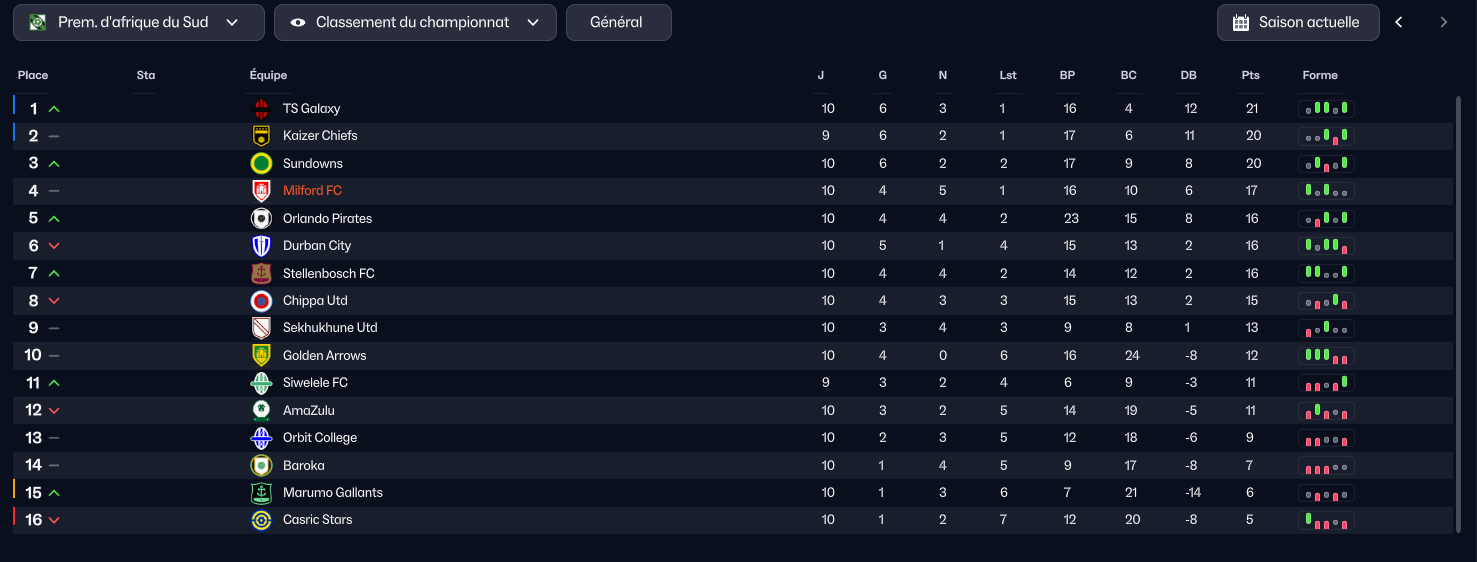Sort table by Pts column header
Screen dimensions: 1477x562
[x=1250, y=75]
